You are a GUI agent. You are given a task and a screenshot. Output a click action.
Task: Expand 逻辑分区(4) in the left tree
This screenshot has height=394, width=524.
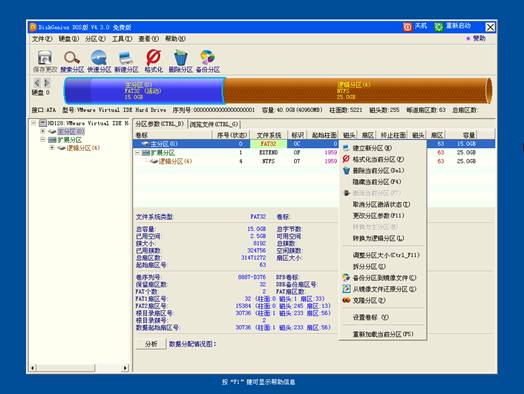(52, 148)
